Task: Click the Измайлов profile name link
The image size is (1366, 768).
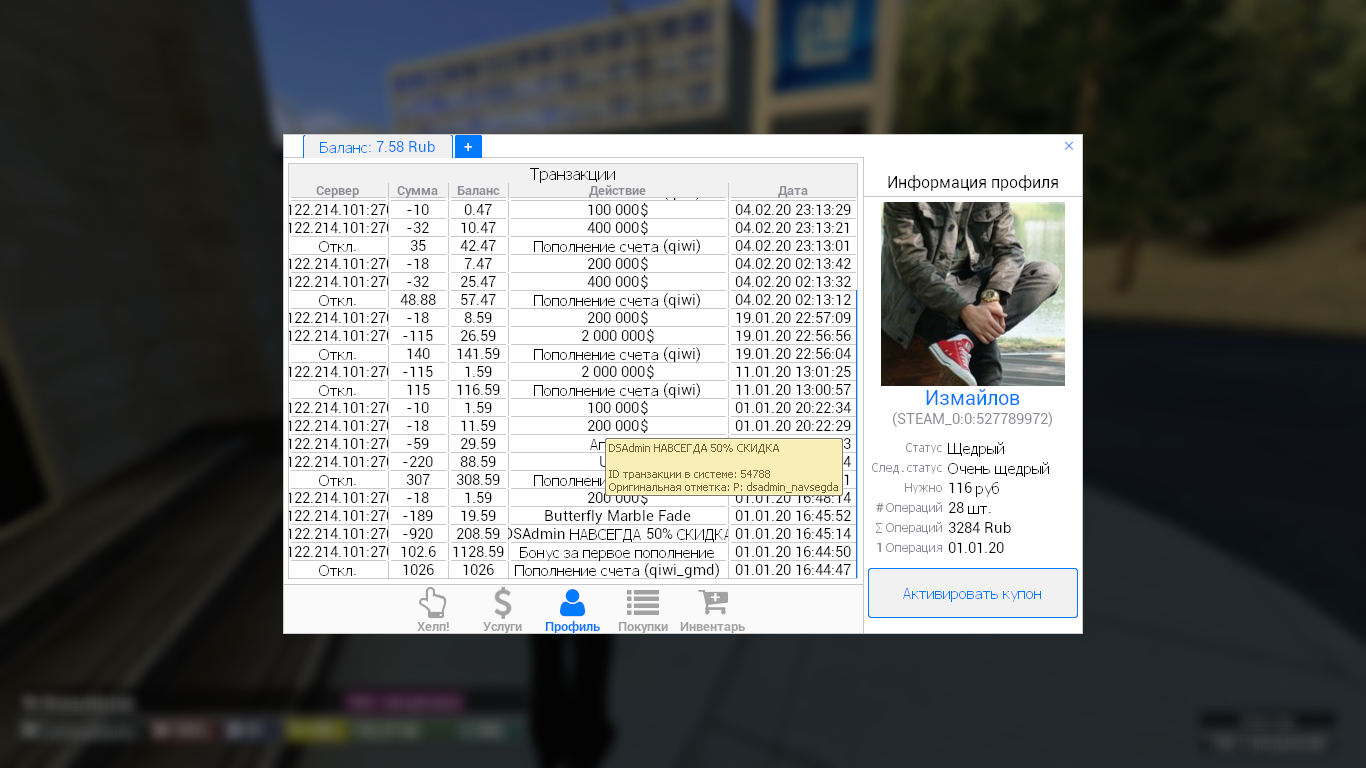Action: tap(972, 399)
